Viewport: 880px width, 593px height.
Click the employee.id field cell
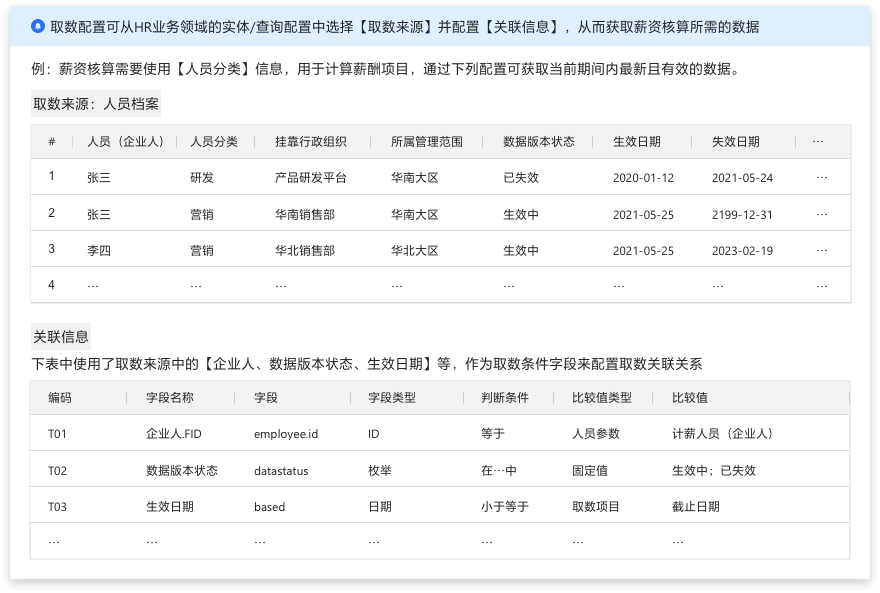pyautogui.click(x=286, y=434)
